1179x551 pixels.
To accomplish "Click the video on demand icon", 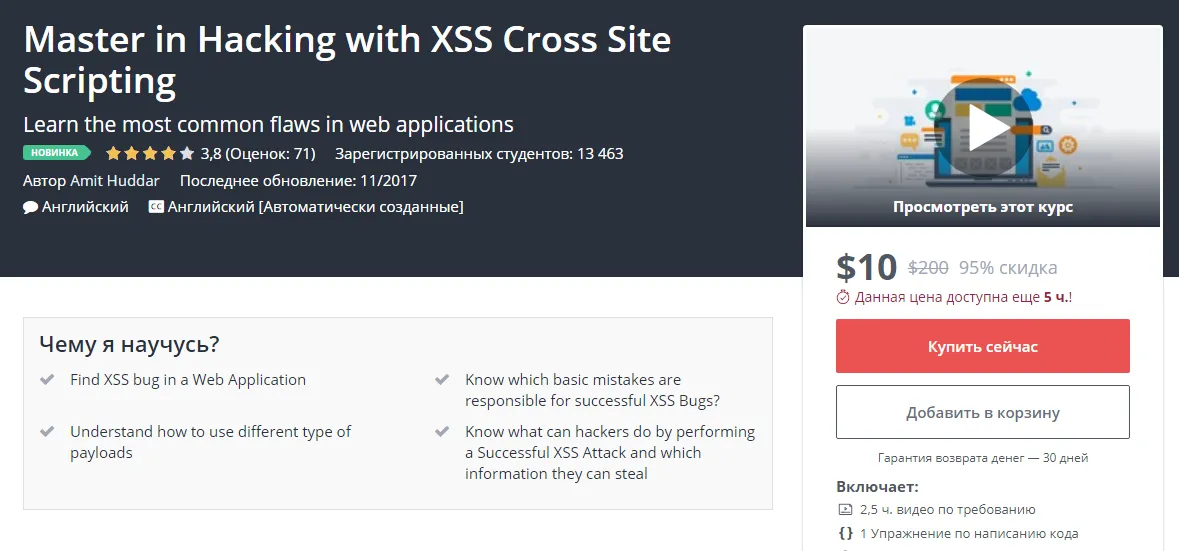I will point(845,509).
